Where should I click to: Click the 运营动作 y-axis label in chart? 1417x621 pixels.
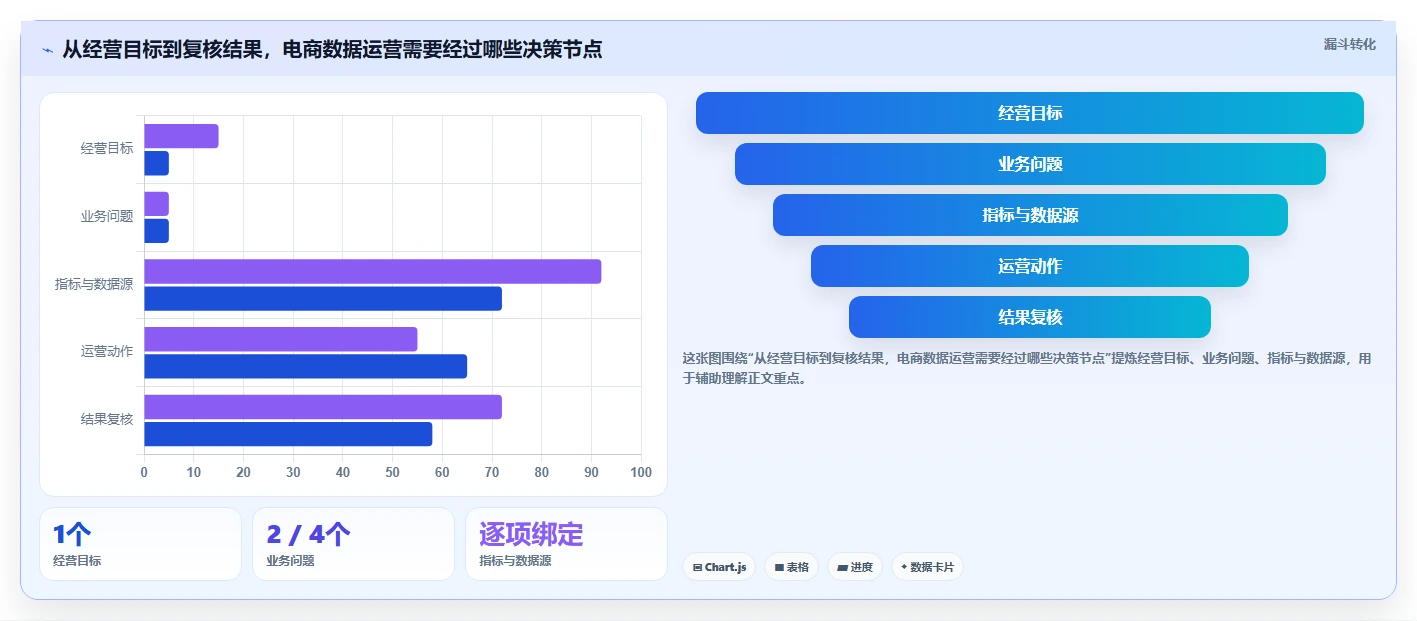point(107,352)
